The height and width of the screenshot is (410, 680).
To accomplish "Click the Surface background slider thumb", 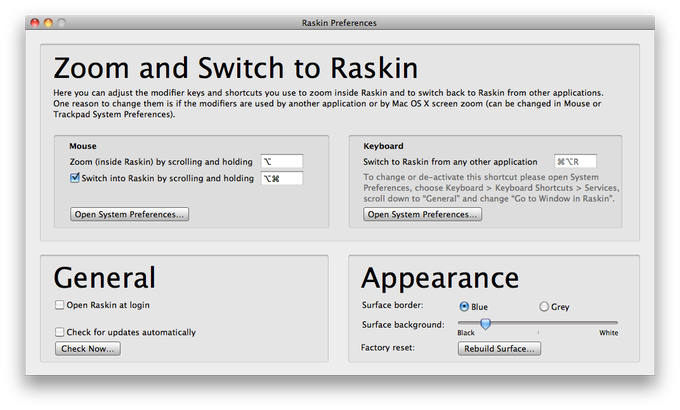I will [x=486, y=324].
